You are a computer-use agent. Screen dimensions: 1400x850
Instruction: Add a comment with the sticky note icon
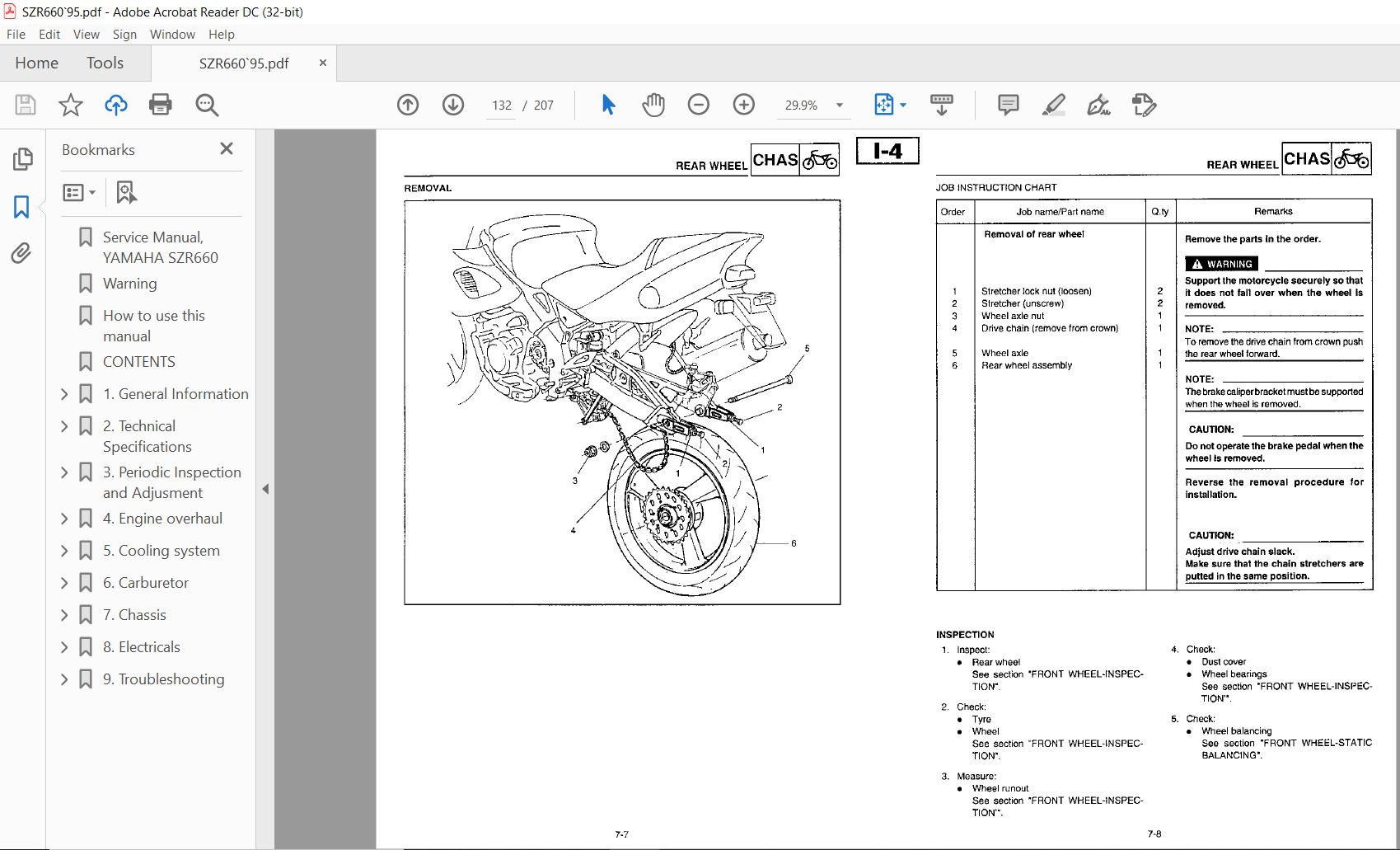1008,105
